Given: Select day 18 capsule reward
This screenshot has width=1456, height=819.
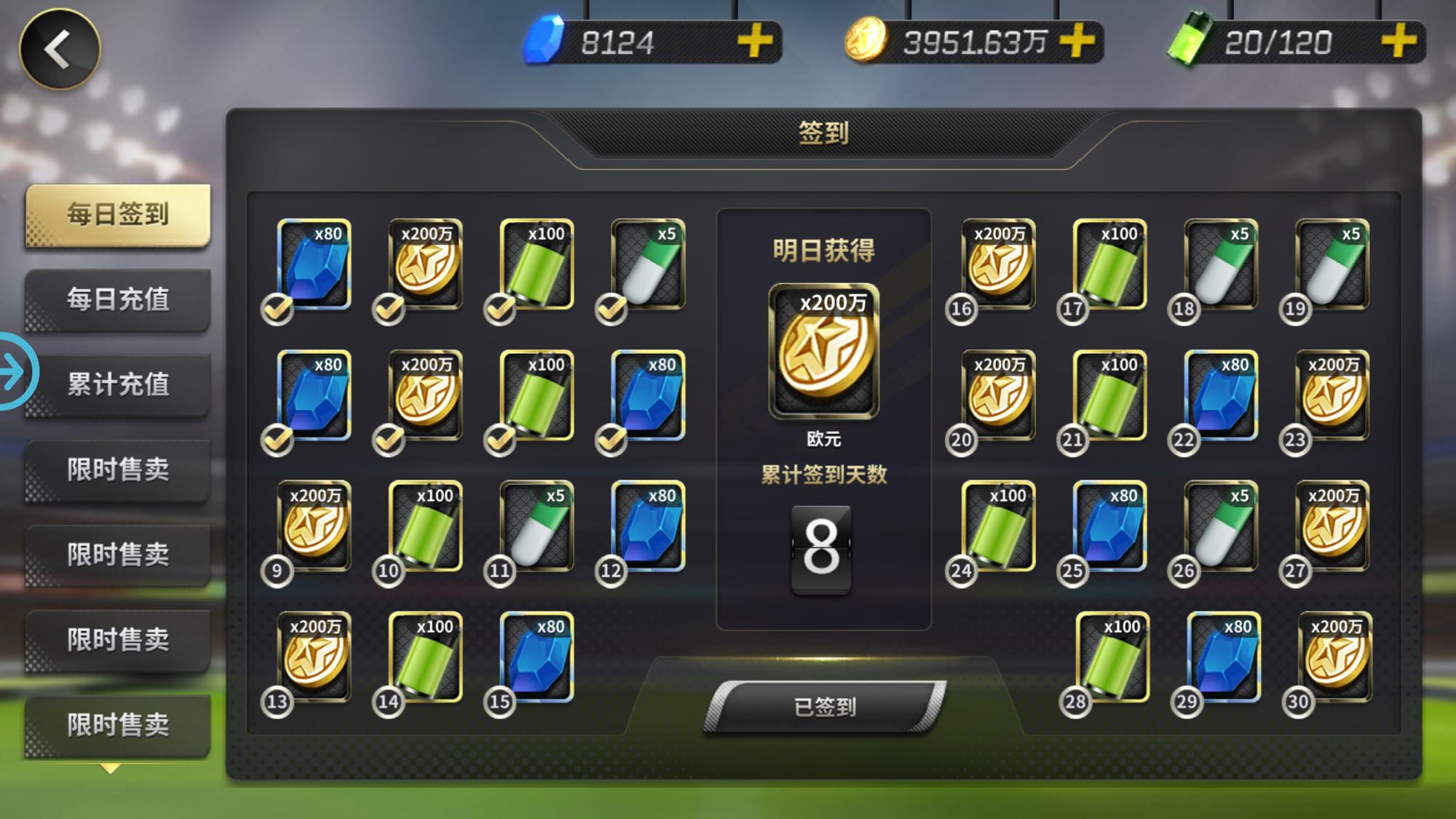Looking at the screenshot, I should pyautogui.click(x=1221, y=264).
